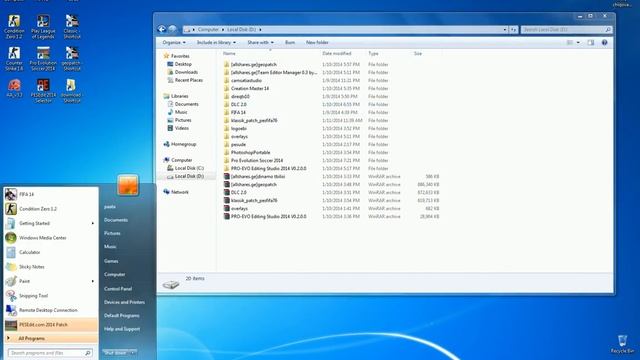Open Sticky Notes from Start menu
The width and height of the screenshot is (640, 360).
(x=51, y=267)
